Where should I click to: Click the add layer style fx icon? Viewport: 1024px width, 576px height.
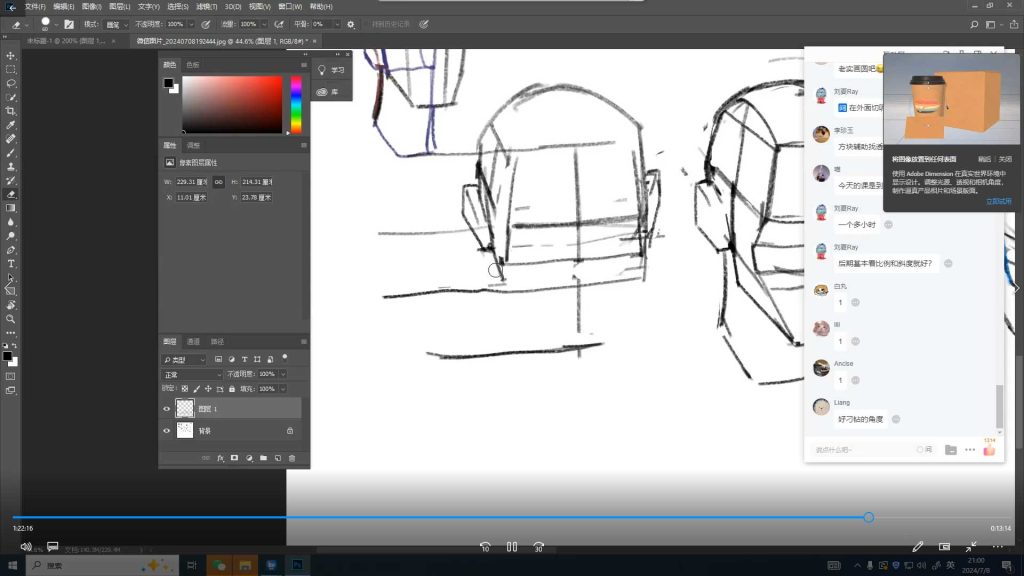pyautogui.click(x=220, y=458)
